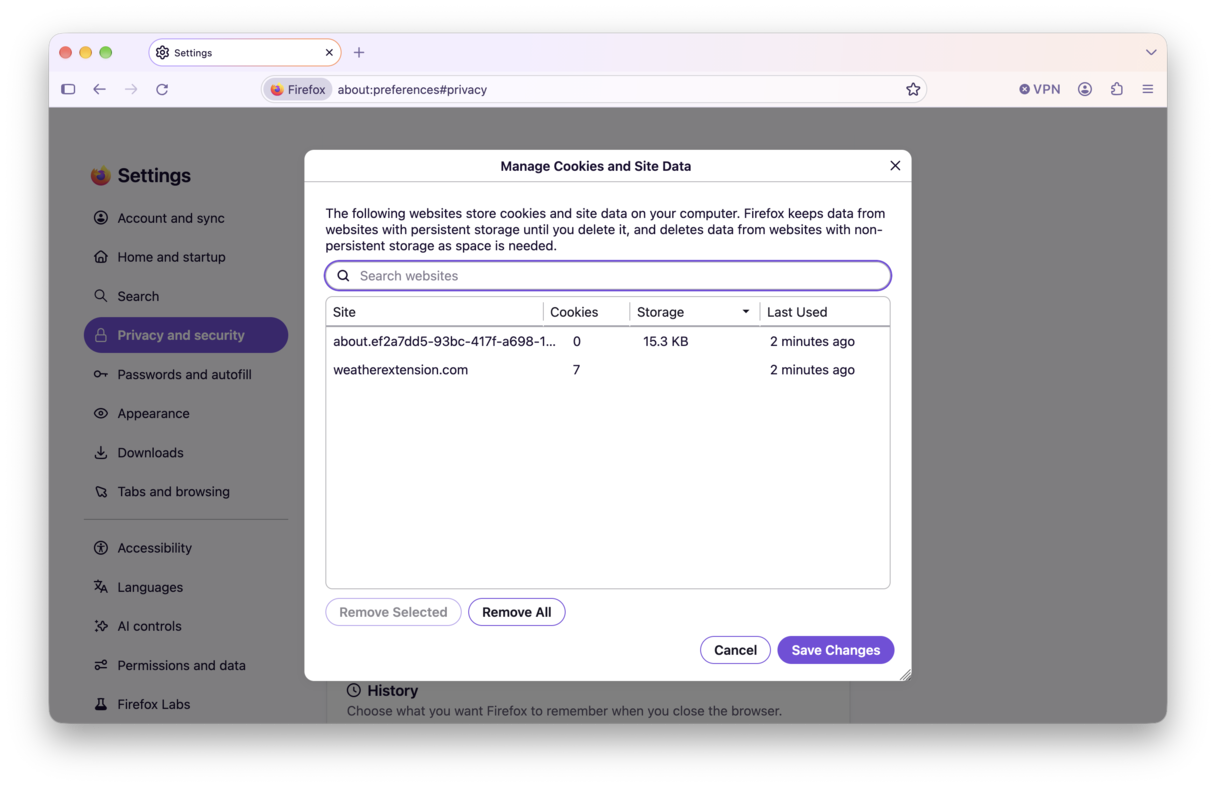
Task: Open a new tab with plus icon
Action: coord(359,52)
